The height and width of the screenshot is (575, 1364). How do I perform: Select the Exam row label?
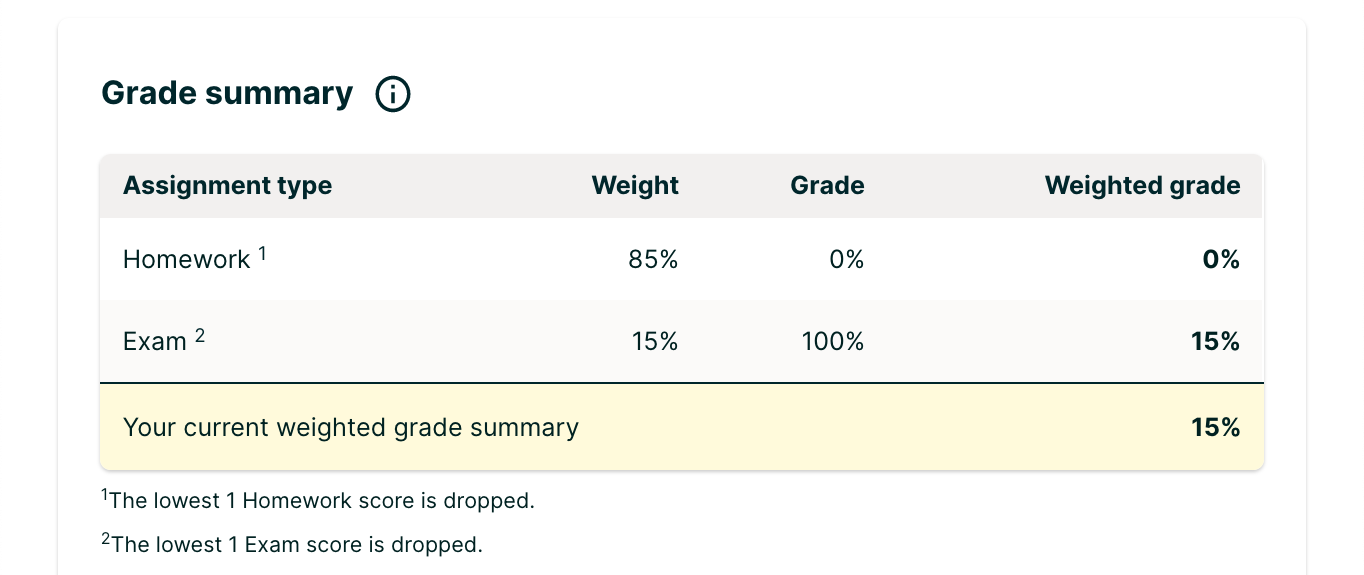click(155, 342)
